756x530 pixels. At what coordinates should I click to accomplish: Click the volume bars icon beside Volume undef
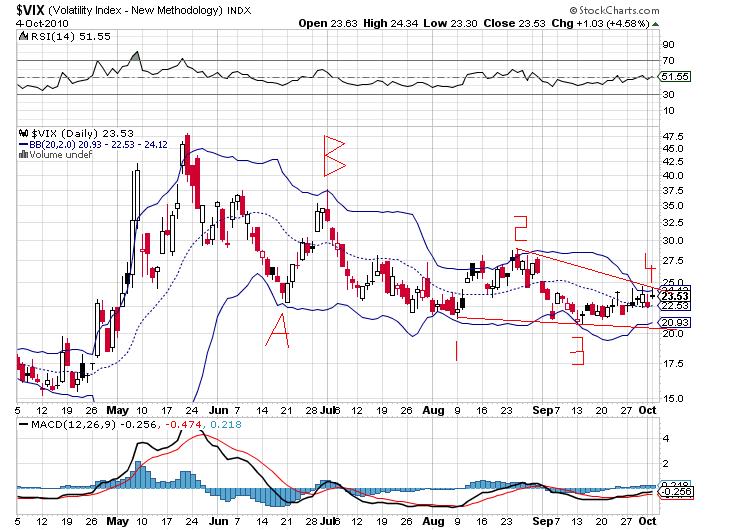coord(23,155)
